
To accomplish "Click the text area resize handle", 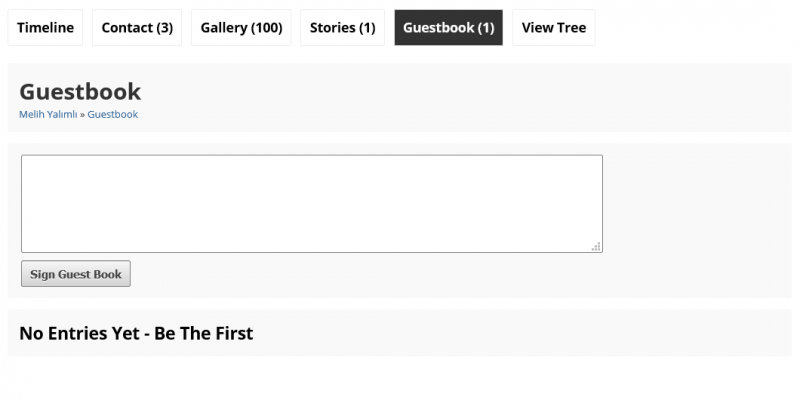I will (x=596, y=246).
